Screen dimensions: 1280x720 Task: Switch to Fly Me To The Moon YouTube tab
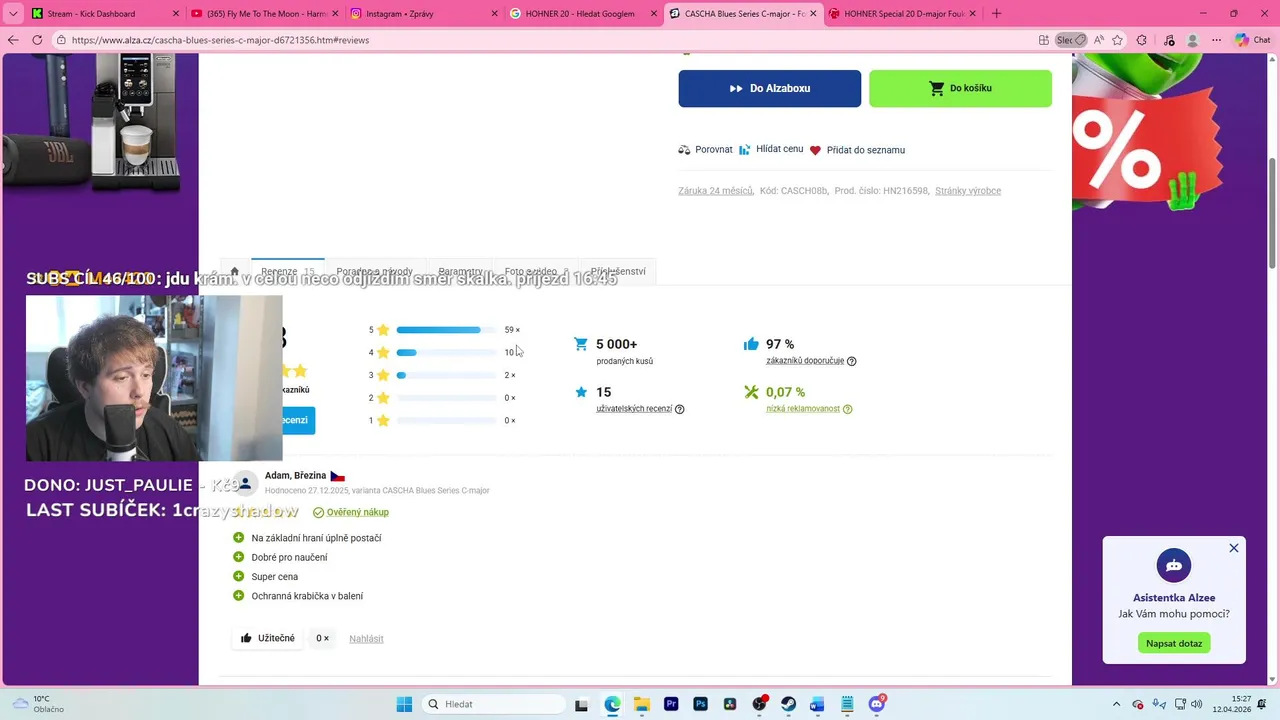pyautogui.click(x=265, y=14)
